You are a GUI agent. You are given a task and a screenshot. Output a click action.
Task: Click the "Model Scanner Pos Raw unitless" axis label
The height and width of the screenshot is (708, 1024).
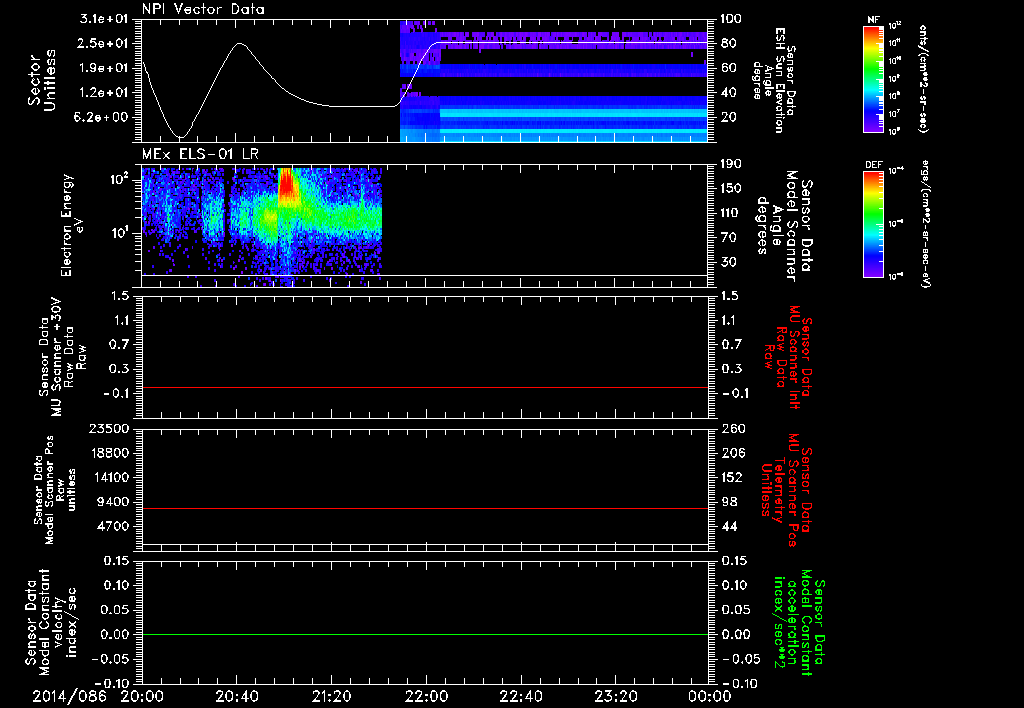click(55, 490)
